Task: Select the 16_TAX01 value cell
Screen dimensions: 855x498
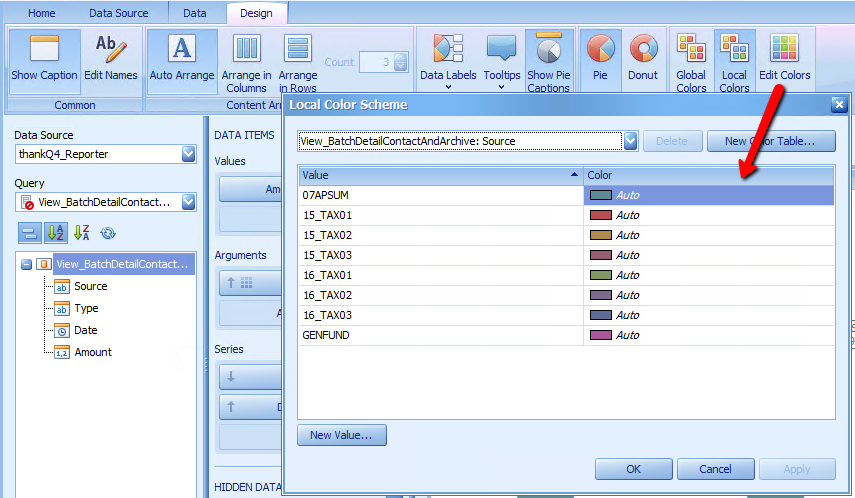Action: 441,275
